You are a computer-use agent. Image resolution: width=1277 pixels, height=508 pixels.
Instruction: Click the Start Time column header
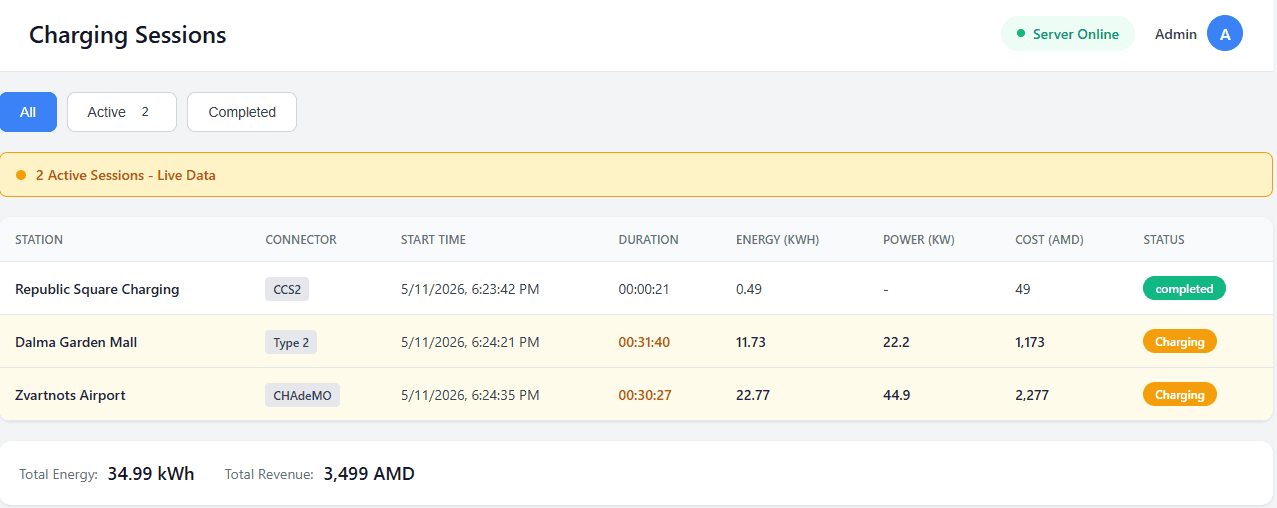[x=433, y=240]
